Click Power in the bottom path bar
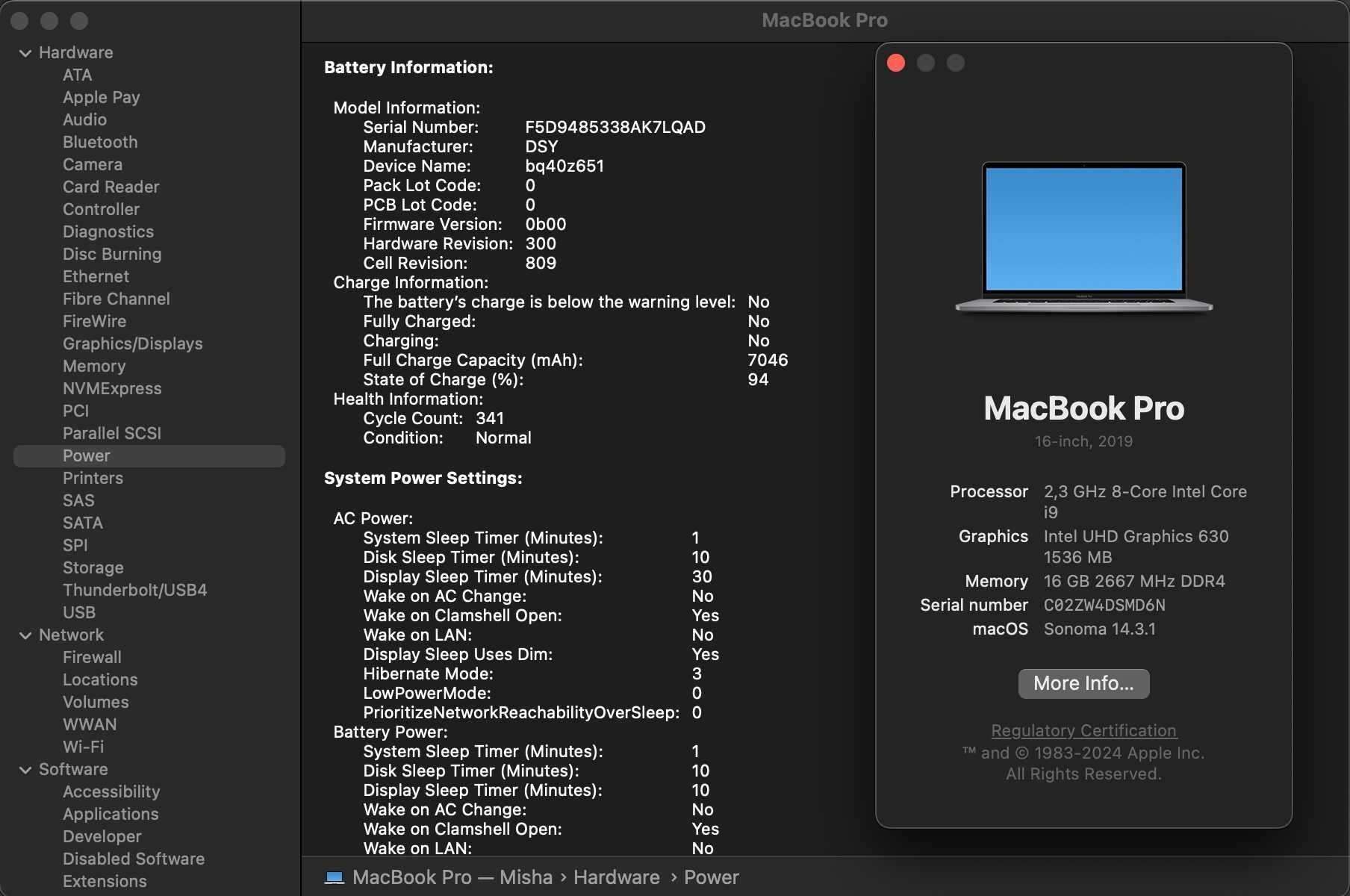Image resolution: width=1350 pixels, height=896 pixels. pos(712,877)
